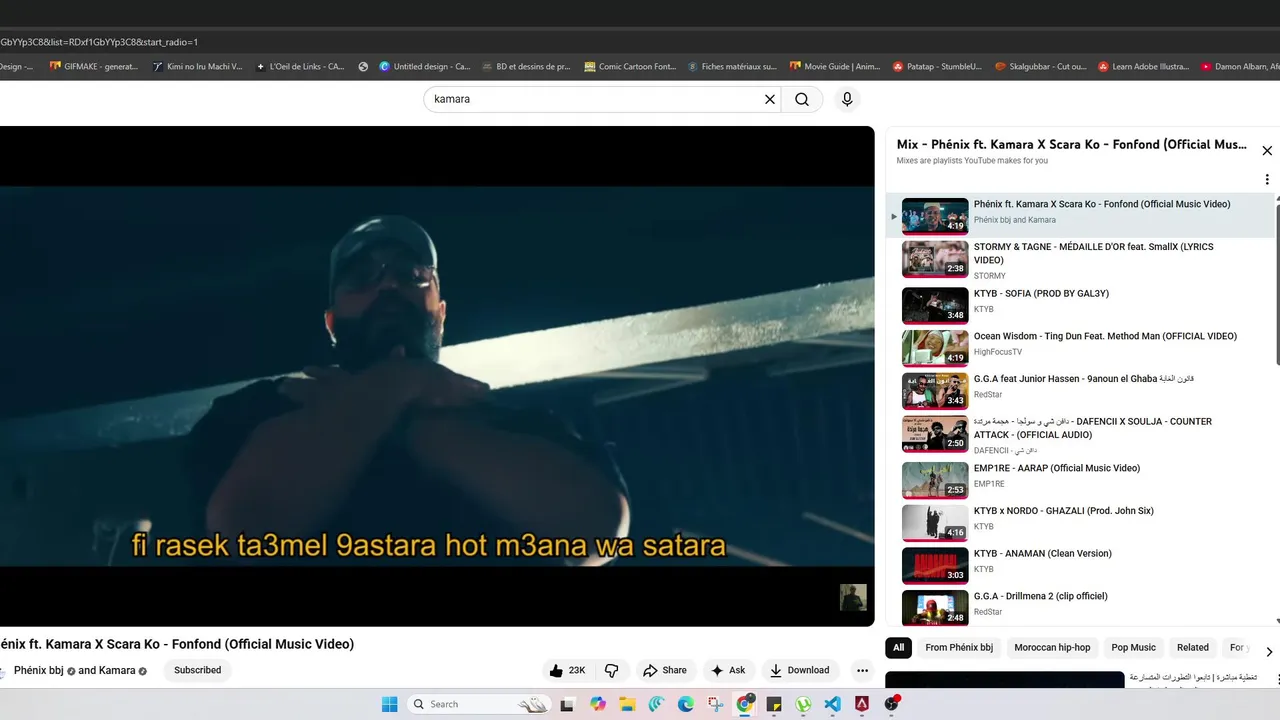Launch Copilot from taskbar
Image resolution: width=1280 pixels, height=720 pixels.
pos(598,704)
